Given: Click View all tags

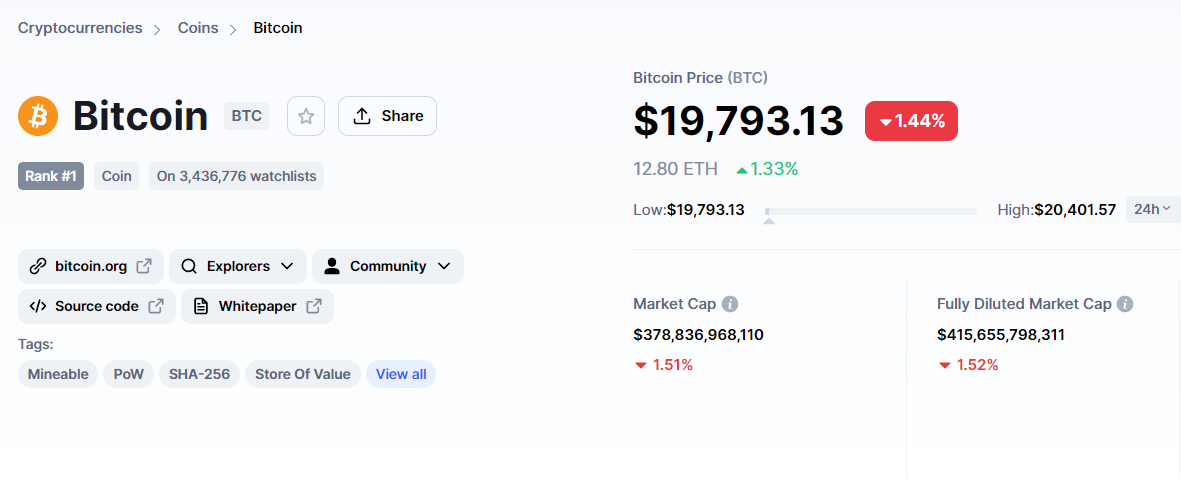Looking at the screenshot, I should (401, 374).
